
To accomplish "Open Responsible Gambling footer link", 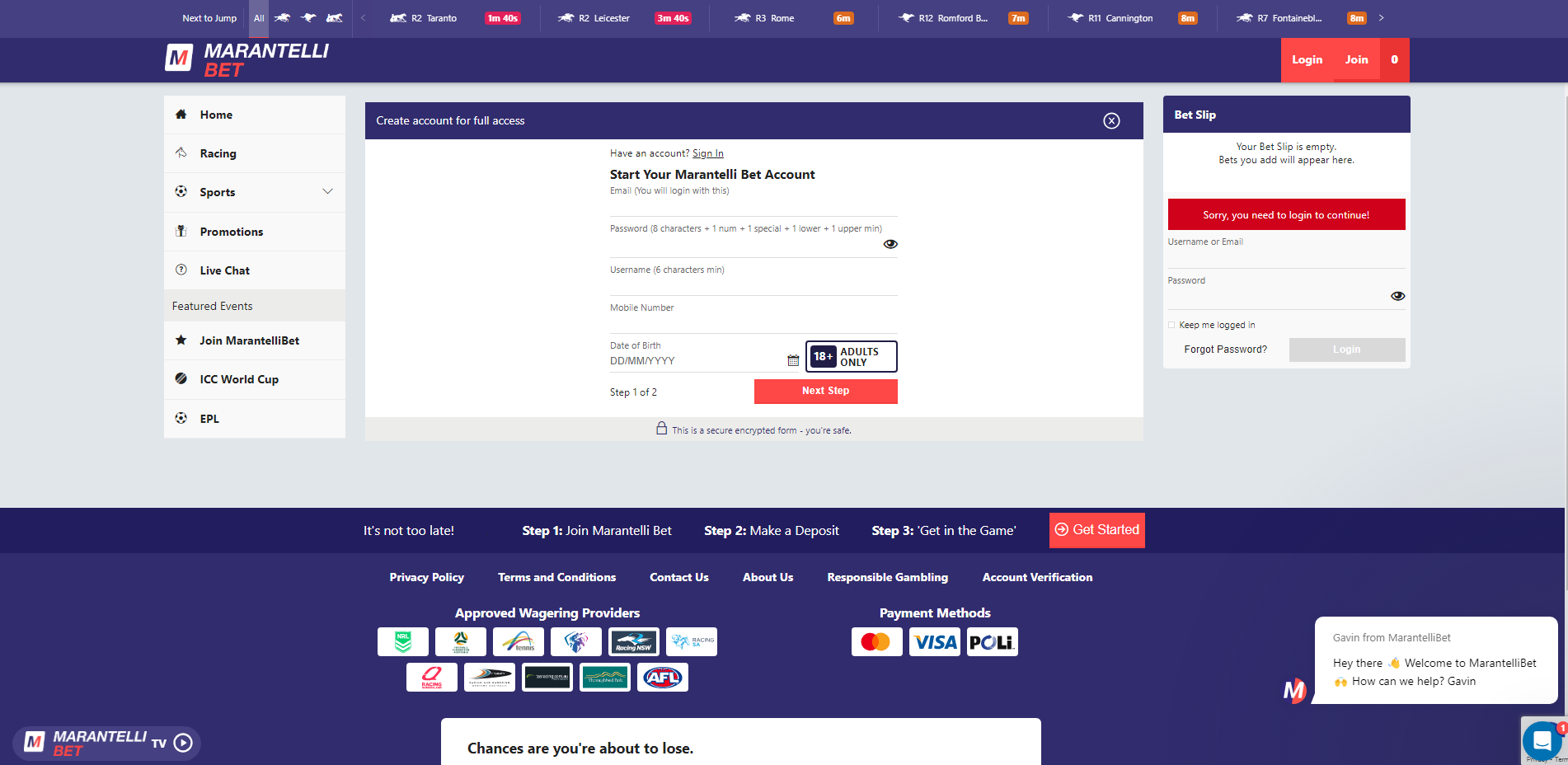I will 887,577.
